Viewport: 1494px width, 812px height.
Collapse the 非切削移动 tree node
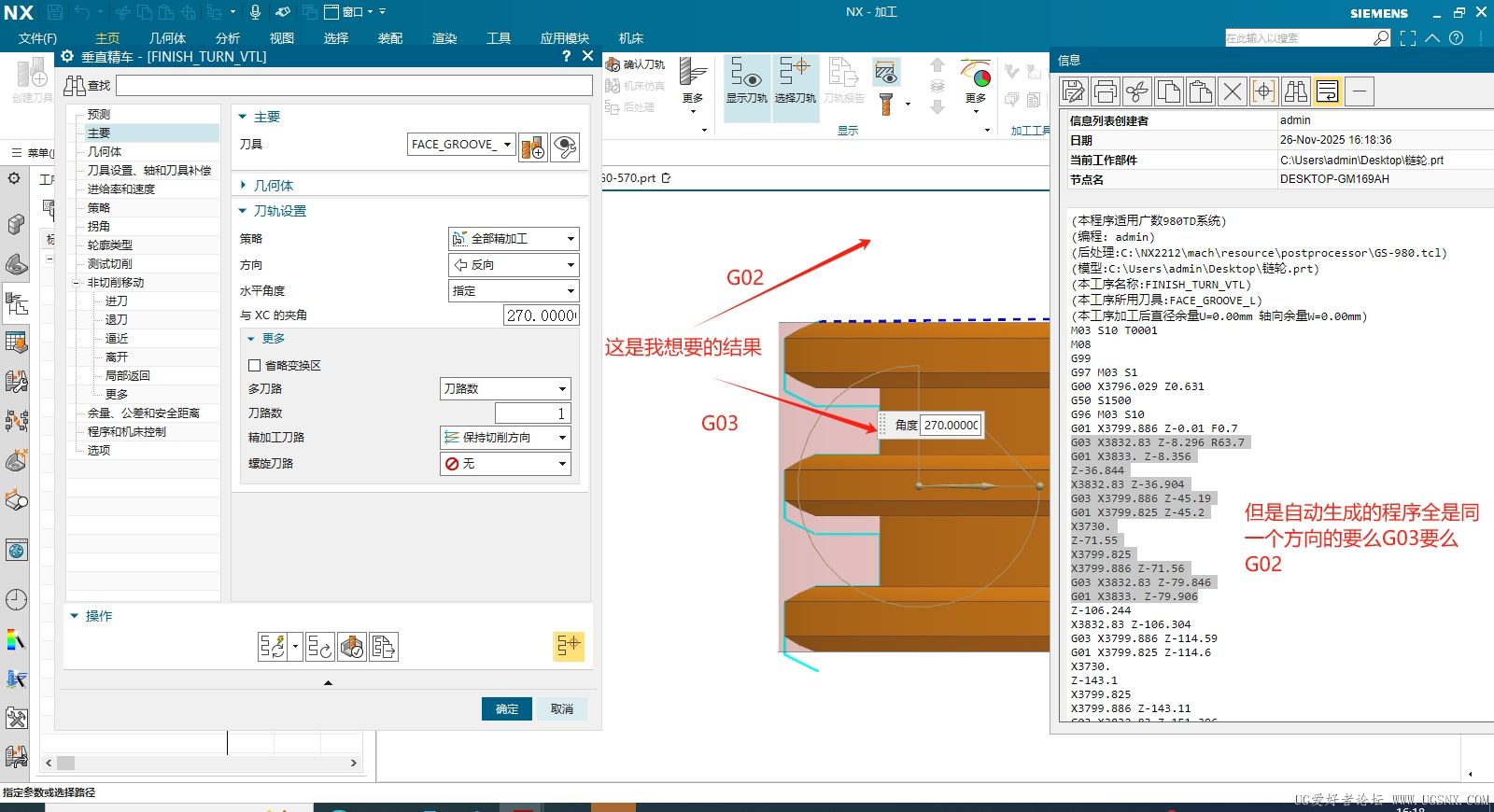point(77,283)
